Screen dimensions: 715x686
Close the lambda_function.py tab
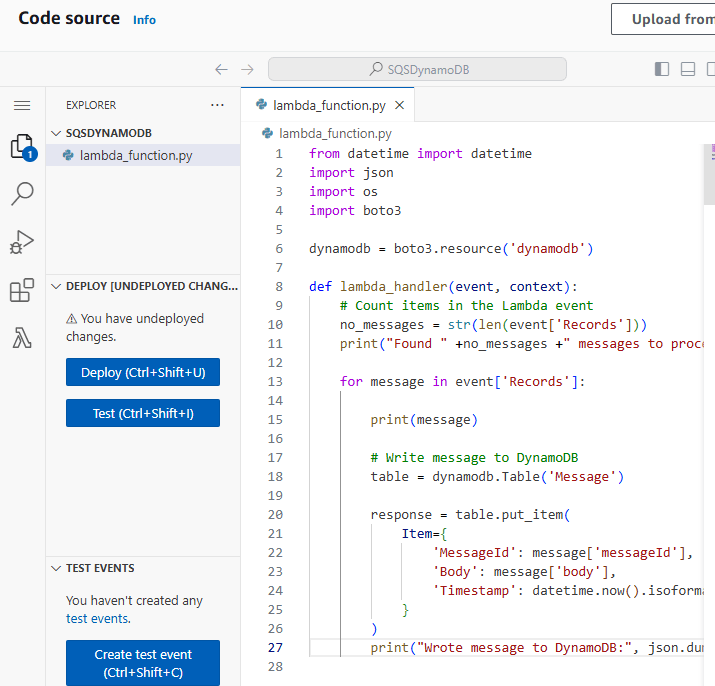tap(400, 105)
